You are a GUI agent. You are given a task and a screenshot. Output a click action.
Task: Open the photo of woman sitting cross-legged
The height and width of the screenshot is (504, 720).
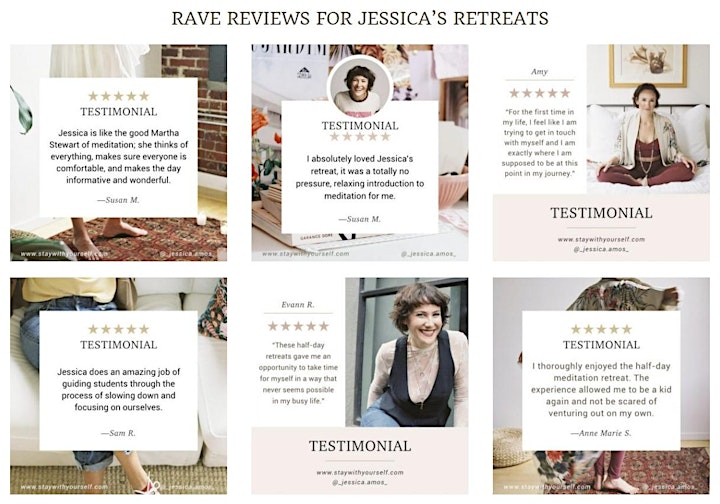(x=648, y=119)
